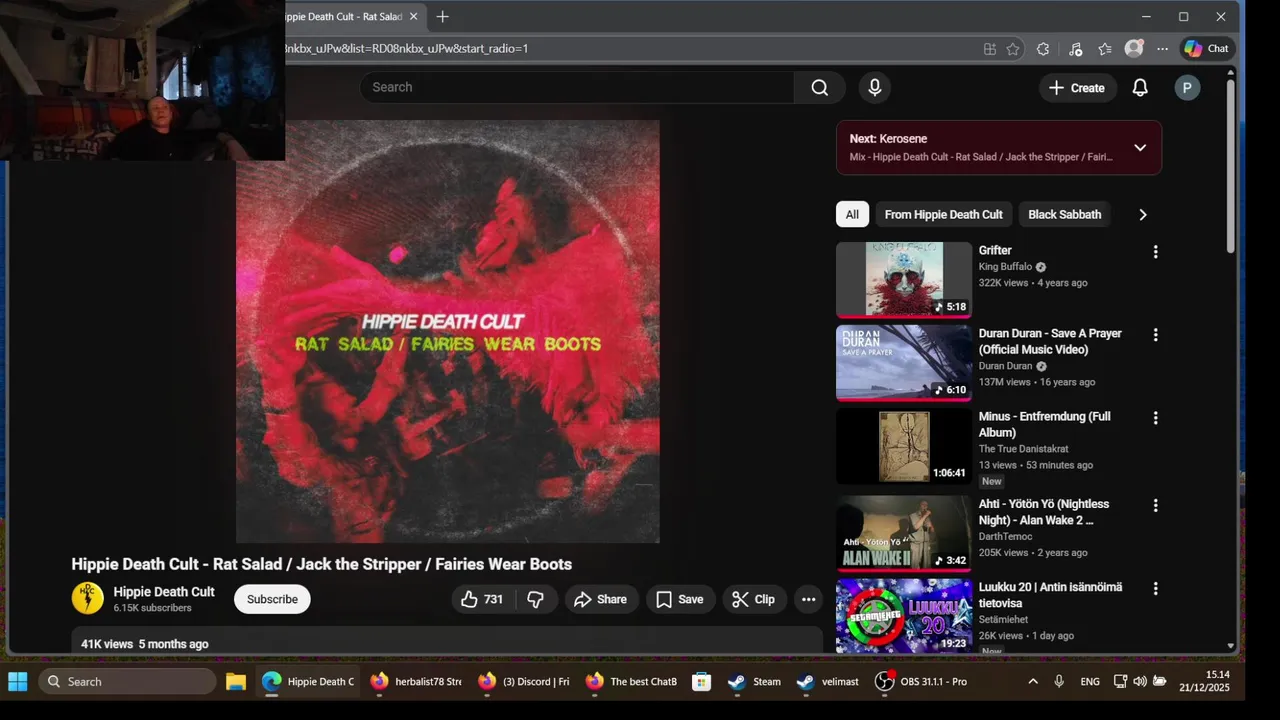
Task: Open Minus Entfremdung Full Album thumbnail
Action: coord(904,446)
